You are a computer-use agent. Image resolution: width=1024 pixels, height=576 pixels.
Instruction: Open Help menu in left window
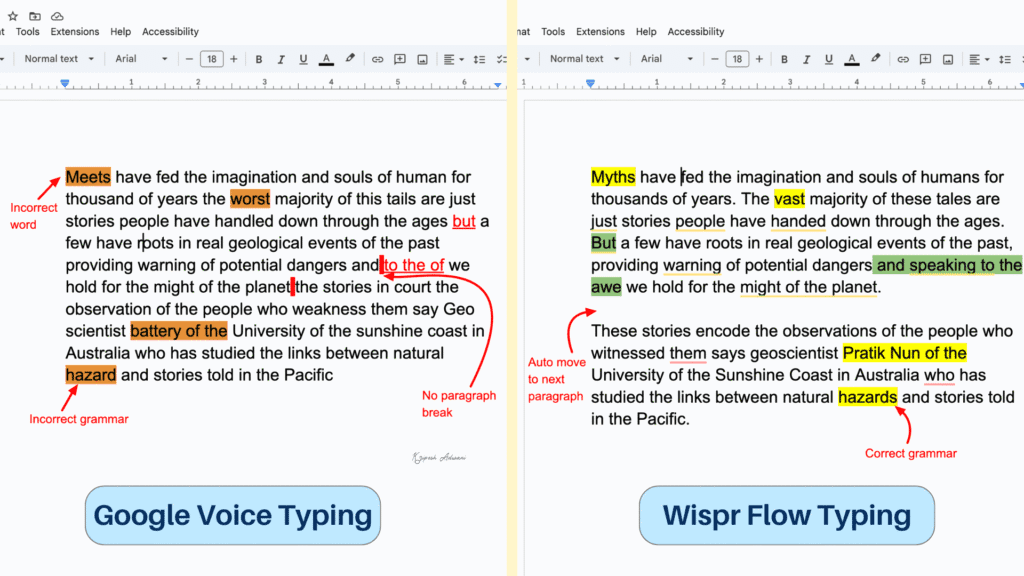pyautogui.click(x=120, y=31)
